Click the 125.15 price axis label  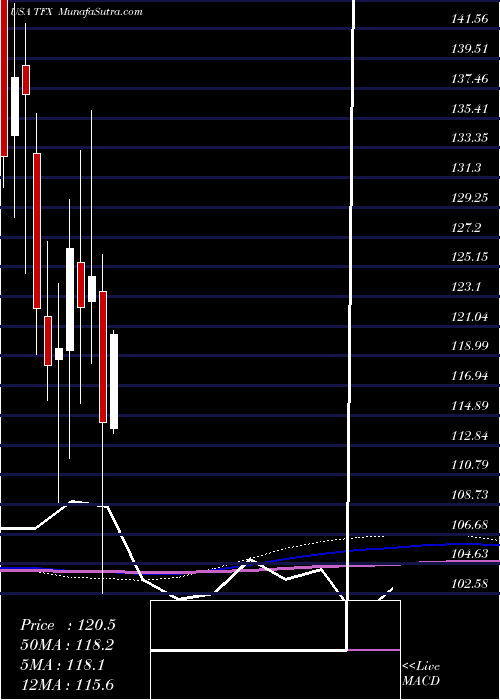click(x=470, y=257)
